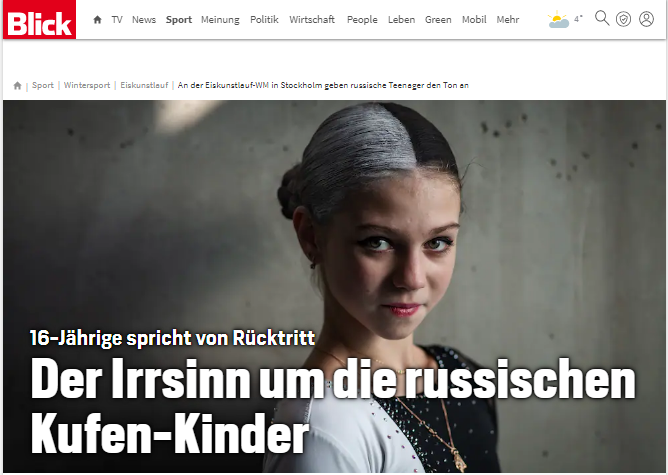Screen dimensions: 668x475
Task: Click the breadcrumb home icon
Action: (17, 86)
